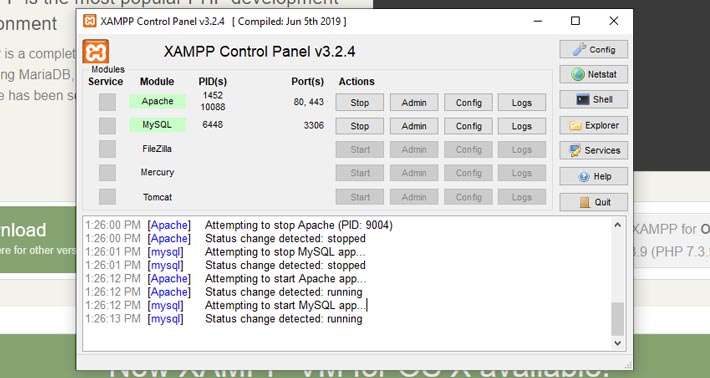Toggle the Tomcat service checkbox

click(x=107, y=197)
